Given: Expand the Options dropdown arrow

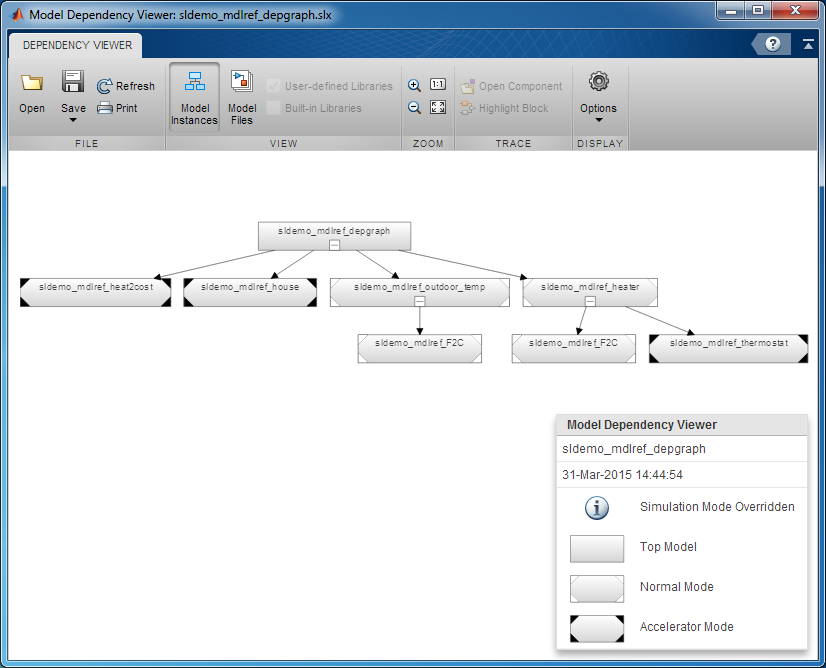Looking at the screenshot, I should pyautogui.click(x=599, y=120).
